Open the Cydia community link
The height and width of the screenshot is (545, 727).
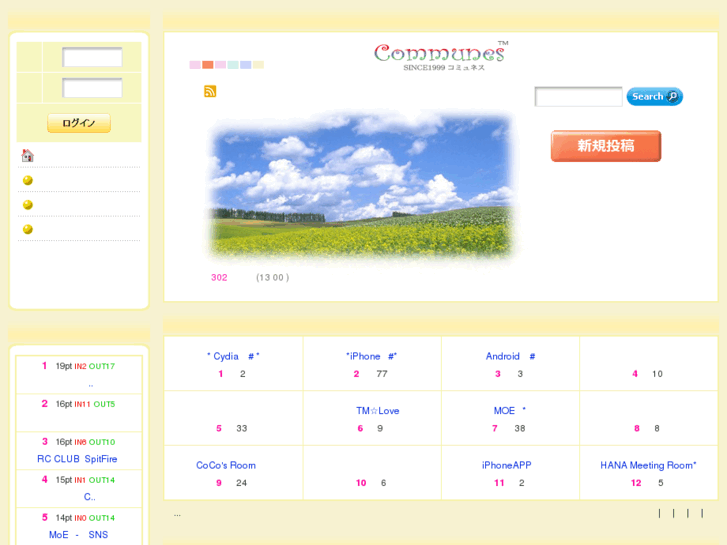click(233, 356)
